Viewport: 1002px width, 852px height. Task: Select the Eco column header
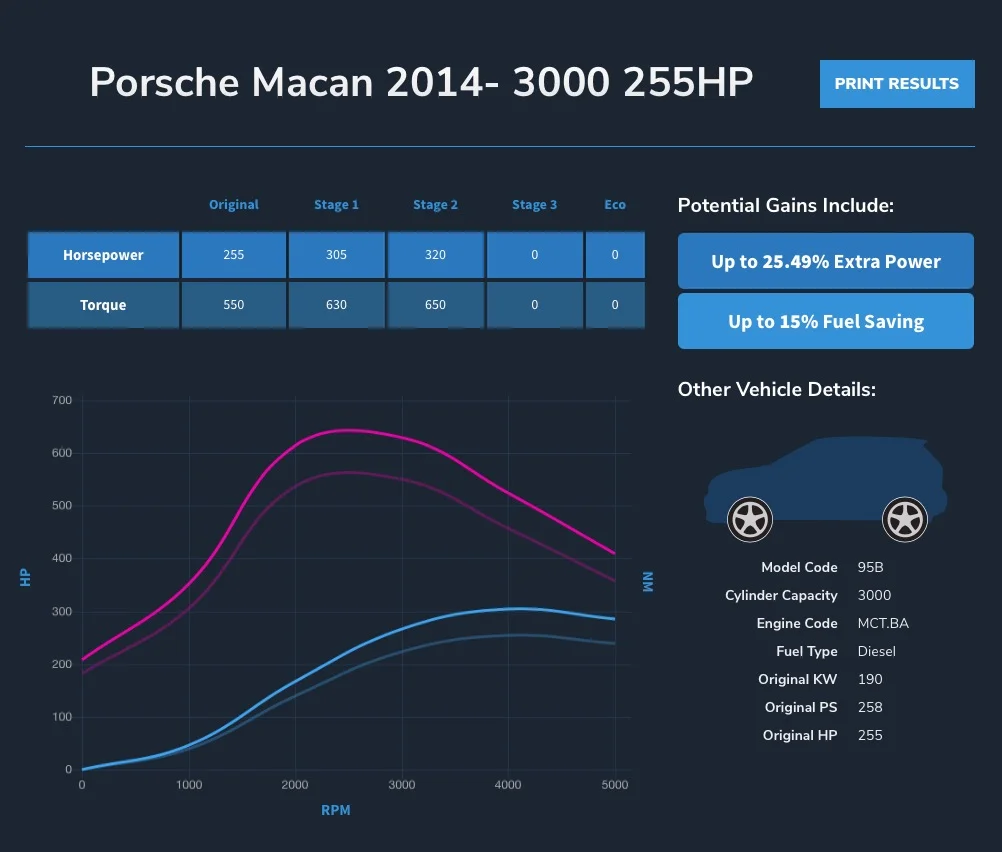(x=615, y=205)
